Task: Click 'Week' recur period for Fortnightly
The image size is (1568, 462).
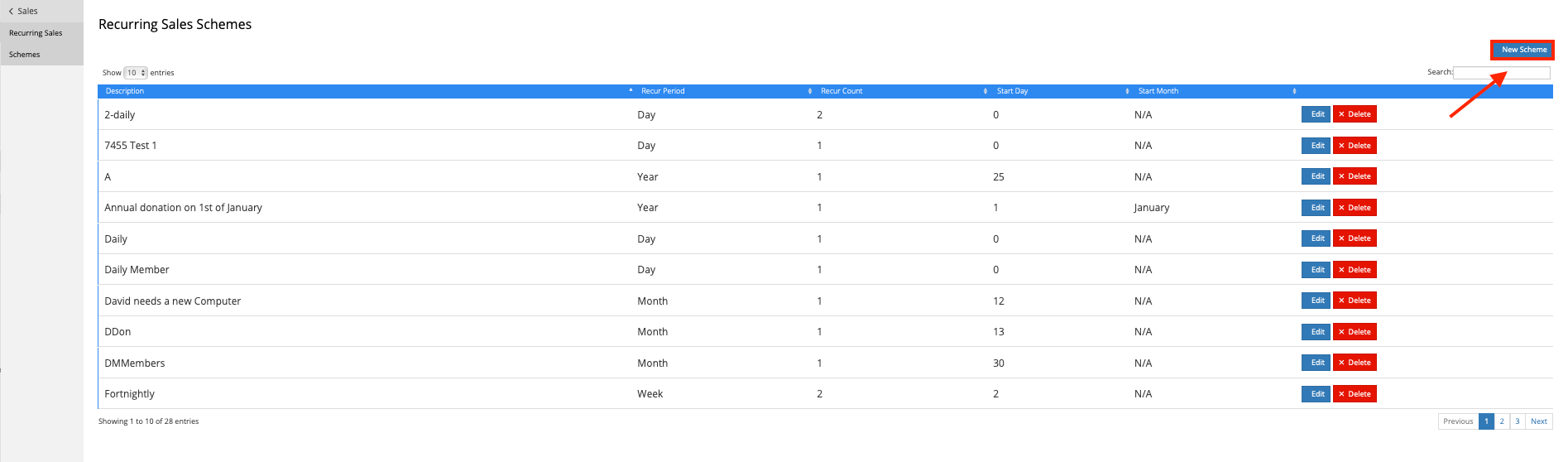Action: click(x=650, y=394)
